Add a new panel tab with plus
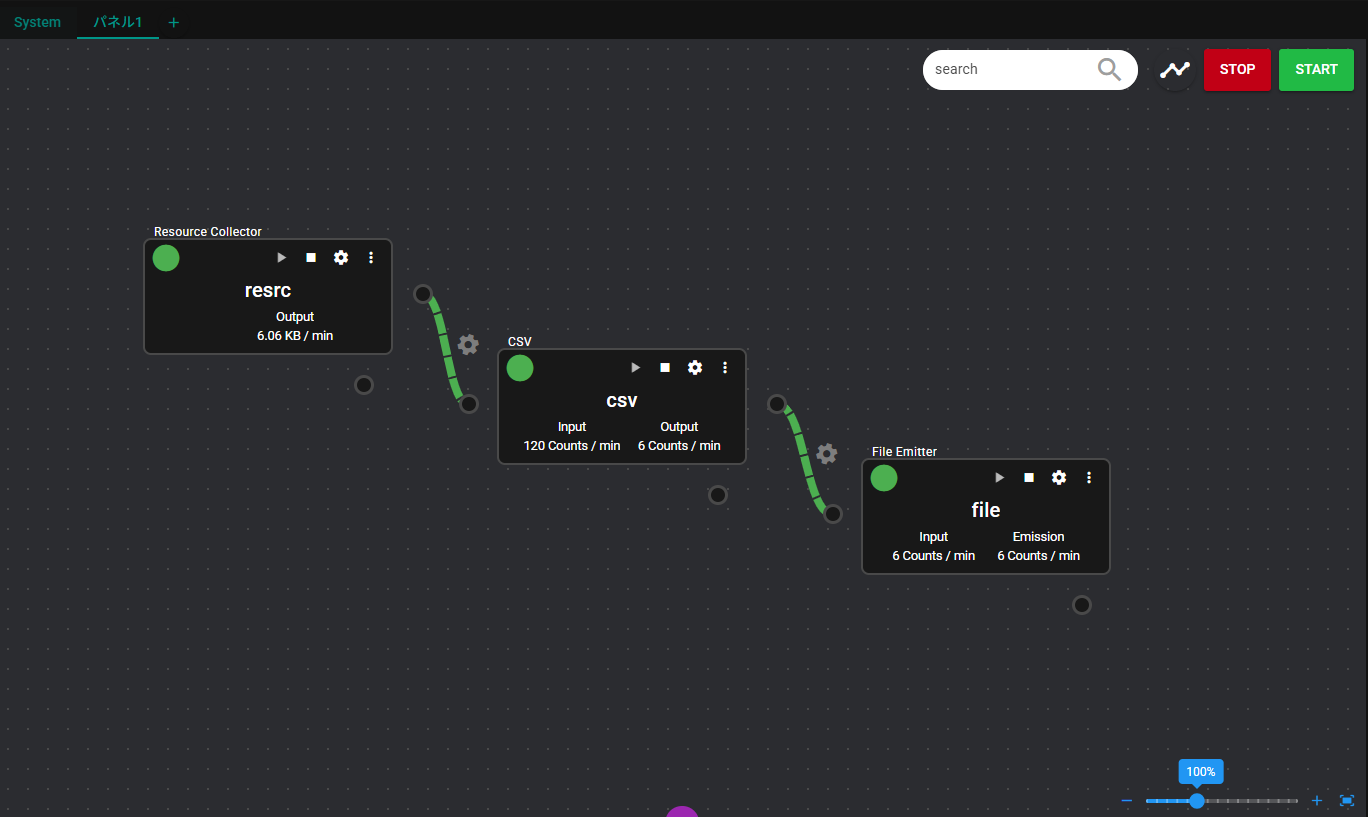 tap(174, 22)
